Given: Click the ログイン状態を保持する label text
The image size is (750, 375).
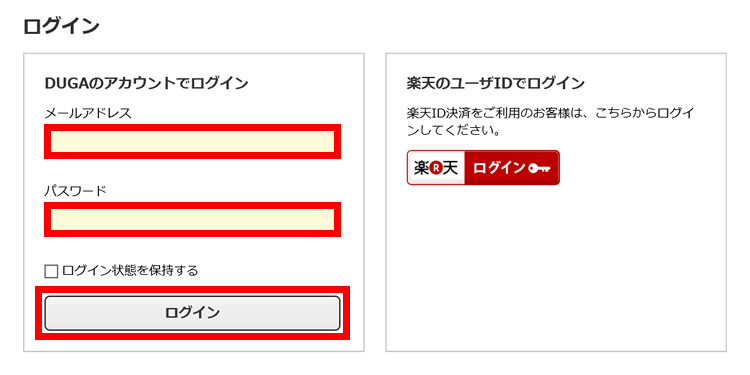Looking at the screenshot, I should pyautogui.click(x=130, y=271).
